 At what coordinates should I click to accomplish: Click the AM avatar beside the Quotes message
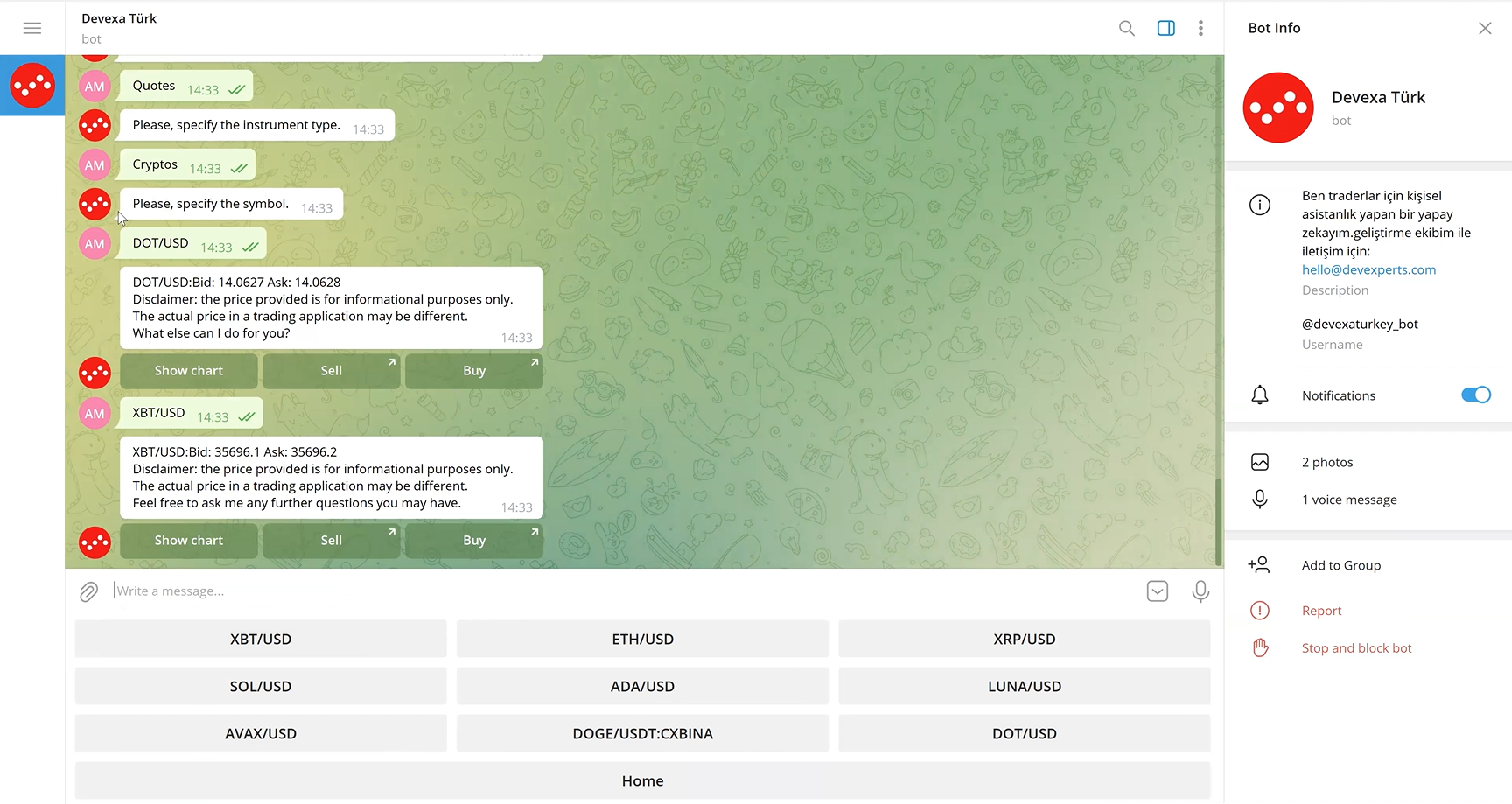[x=94, y=87]
